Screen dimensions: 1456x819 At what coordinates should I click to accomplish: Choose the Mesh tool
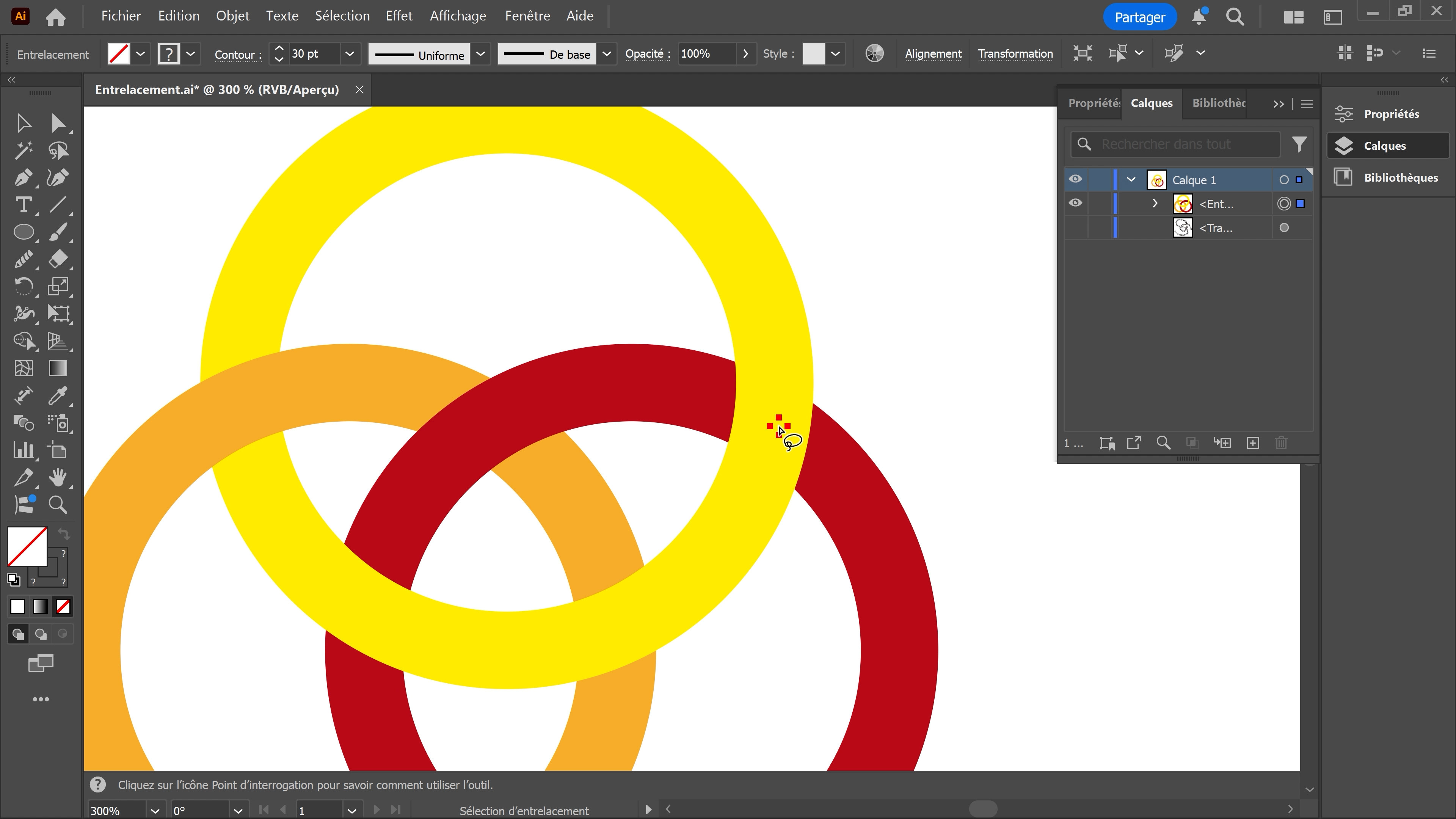[24, 369]
